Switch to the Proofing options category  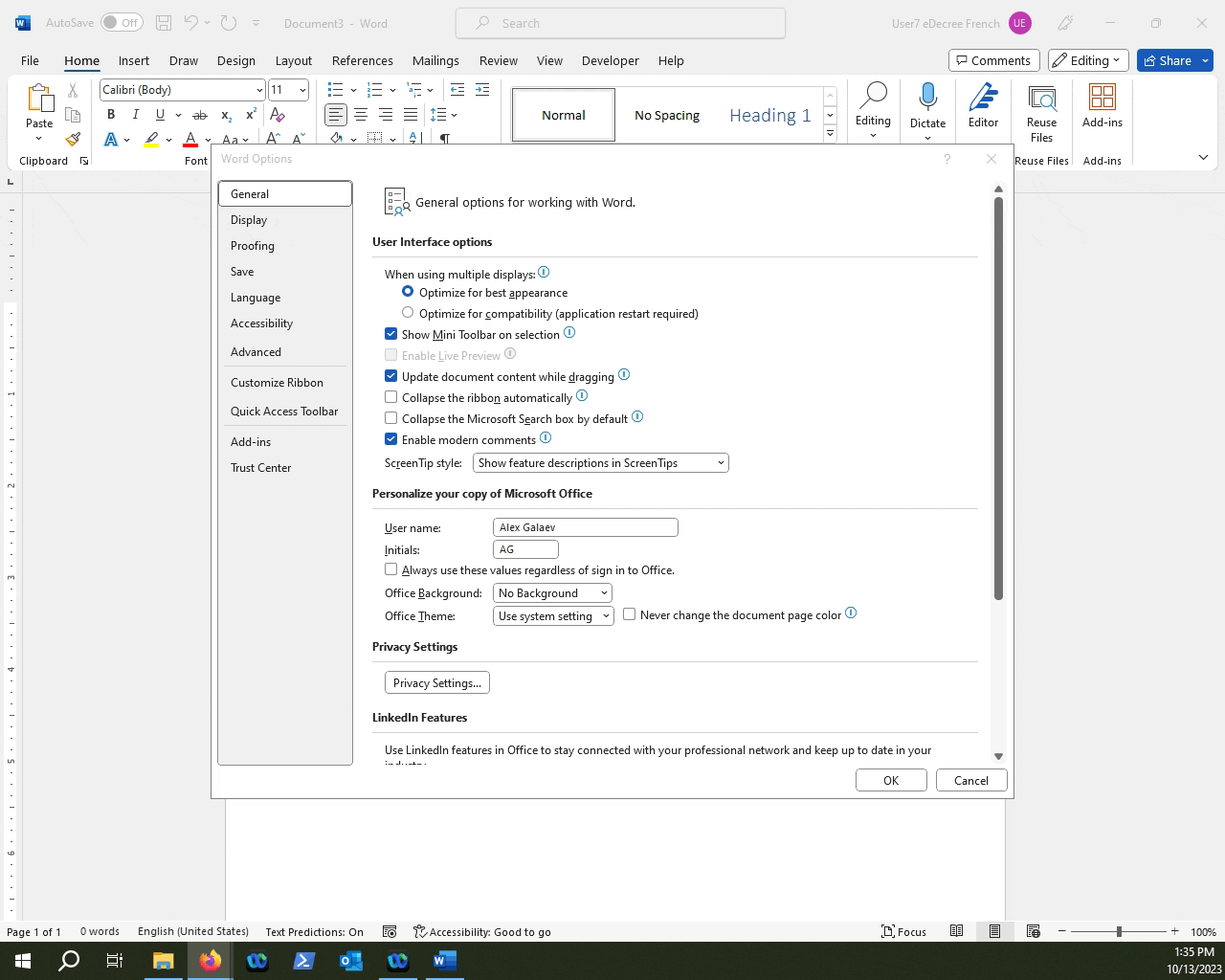[x=252, y=246]
